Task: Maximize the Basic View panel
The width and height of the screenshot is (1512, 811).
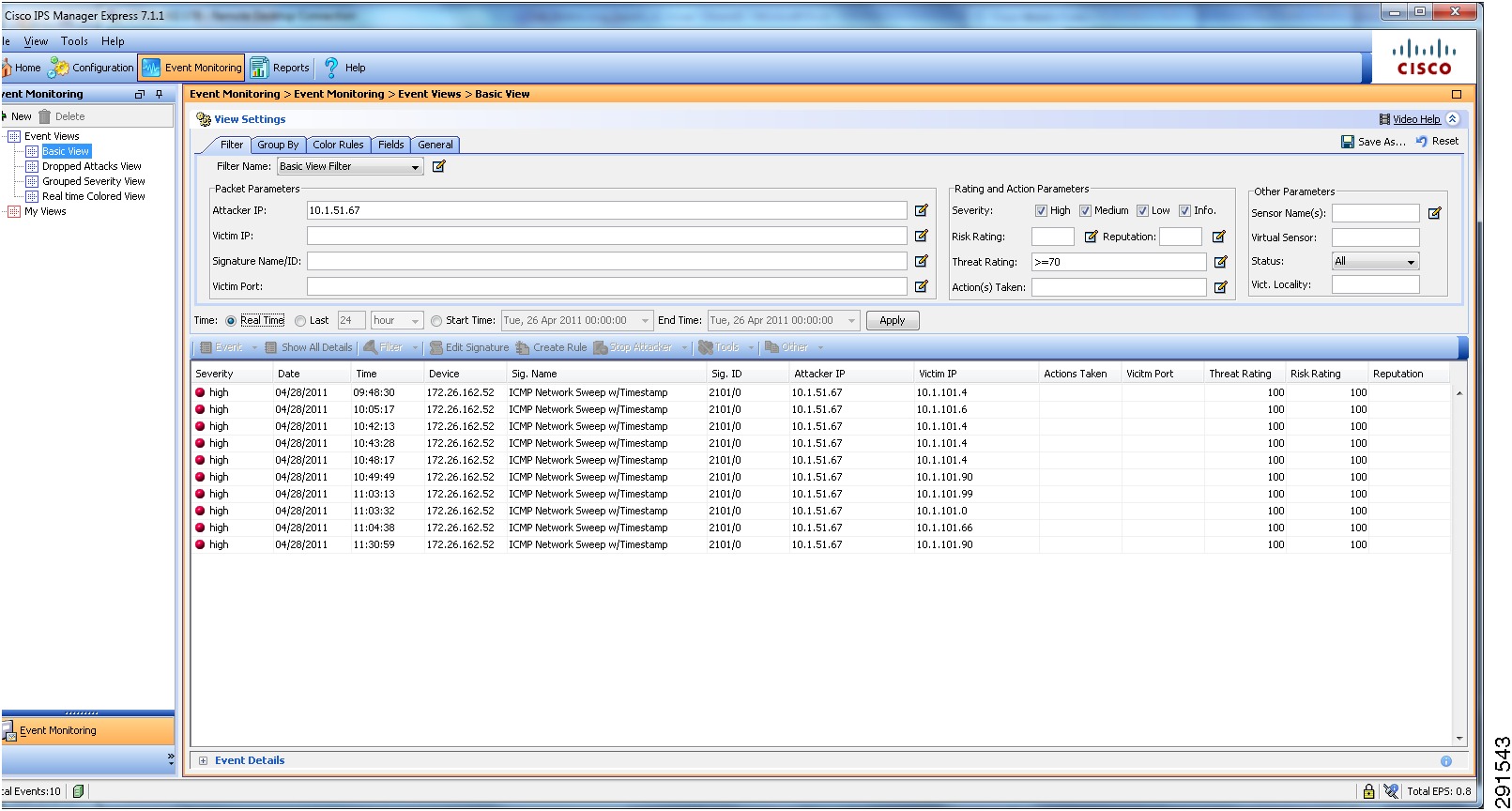Action: [1457, 94]
